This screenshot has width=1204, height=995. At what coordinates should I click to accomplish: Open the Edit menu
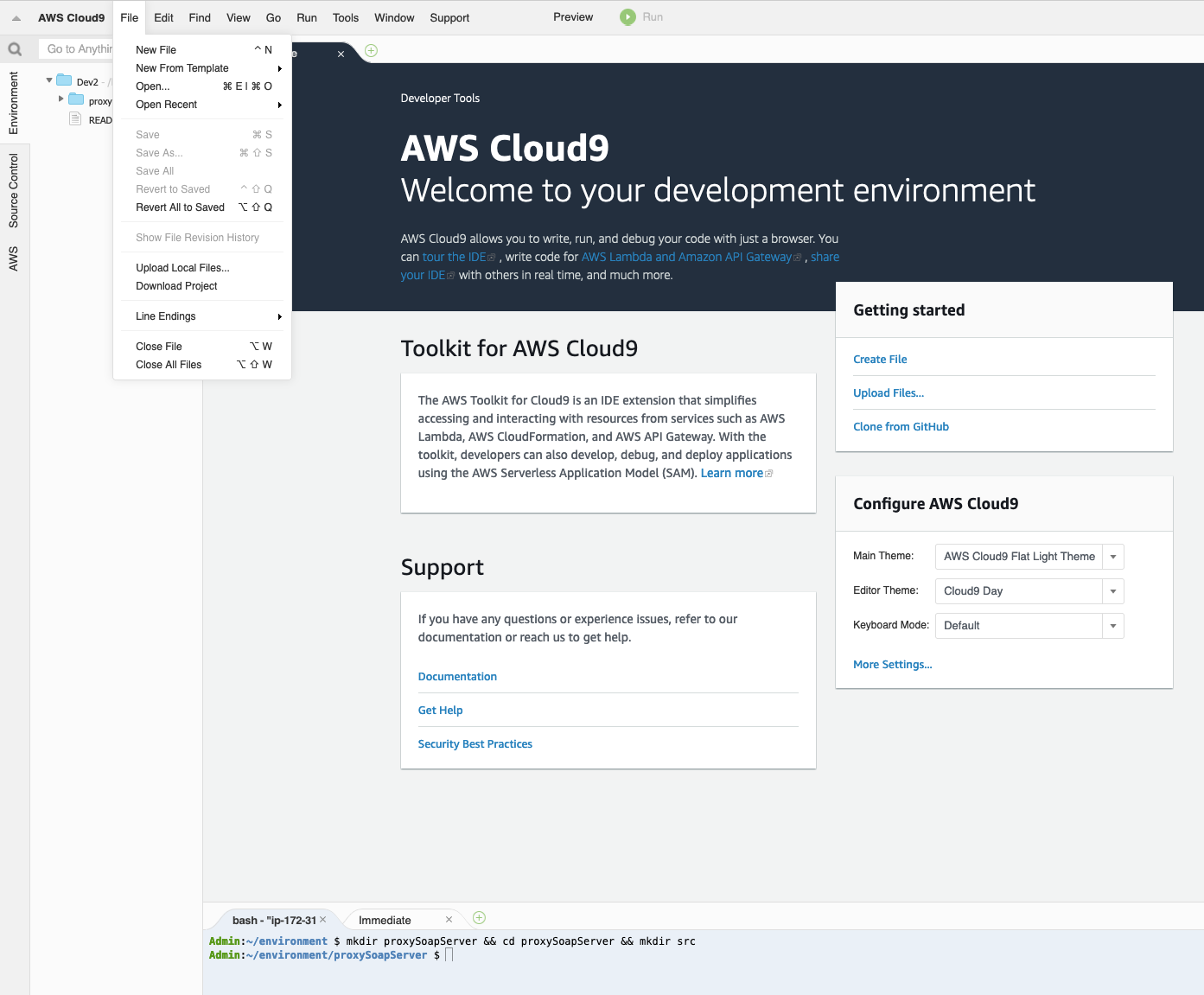coord(163,17)
